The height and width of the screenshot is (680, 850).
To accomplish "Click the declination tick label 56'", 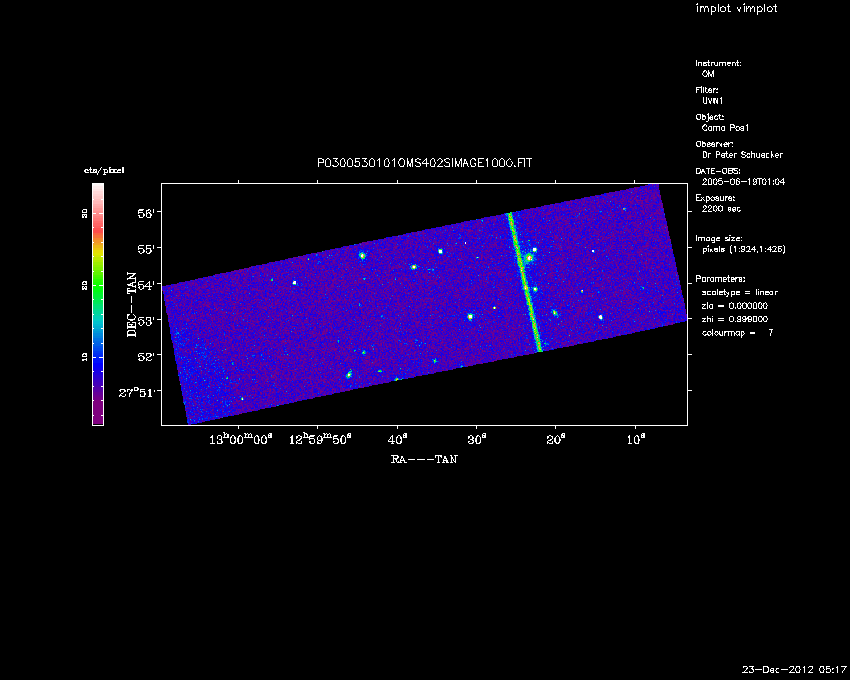I will (146, 213).
